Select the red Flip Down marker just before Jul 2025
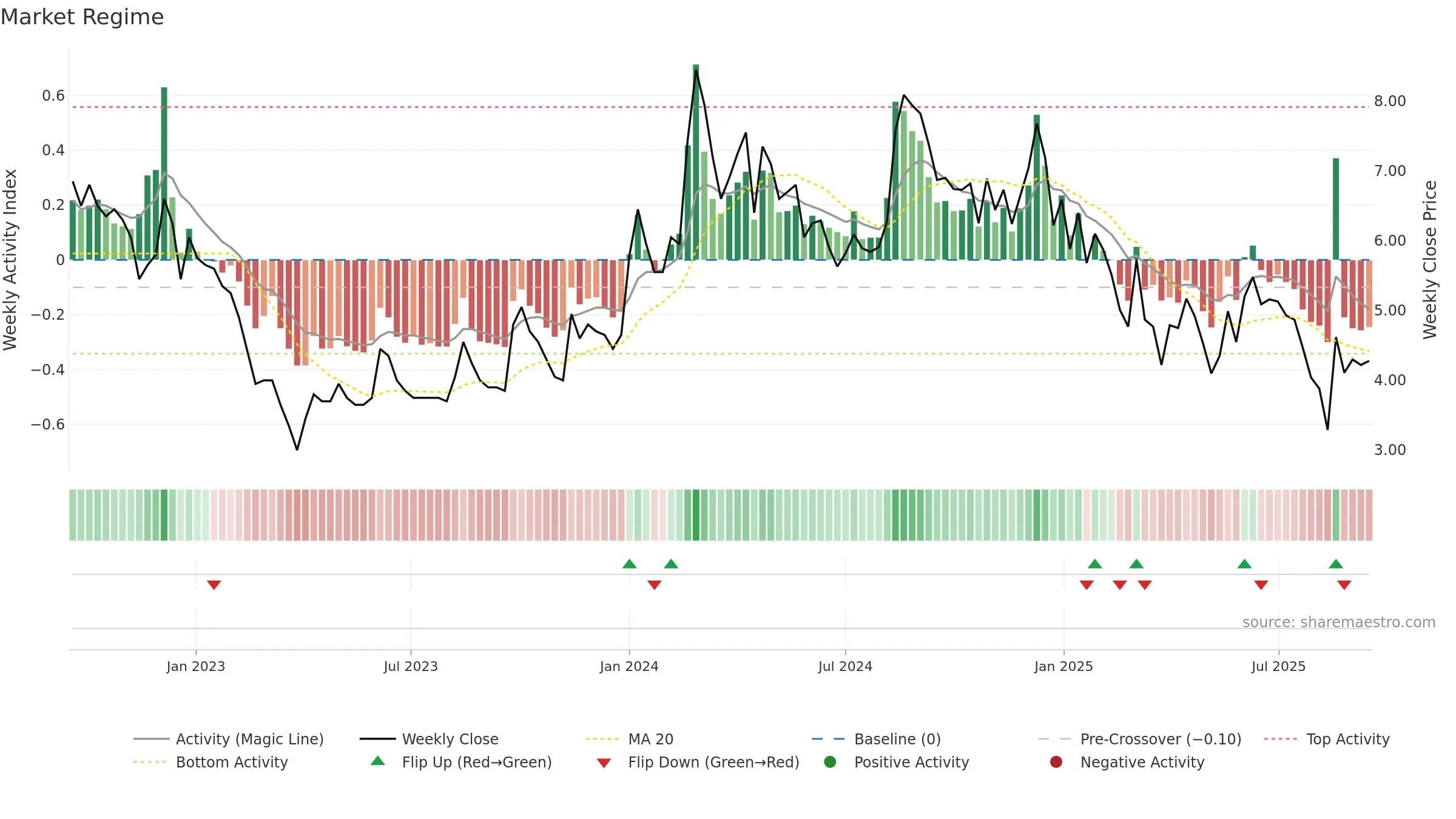Image resolution: width=1456 pixels, height=819 pixels. (1261, 585)
